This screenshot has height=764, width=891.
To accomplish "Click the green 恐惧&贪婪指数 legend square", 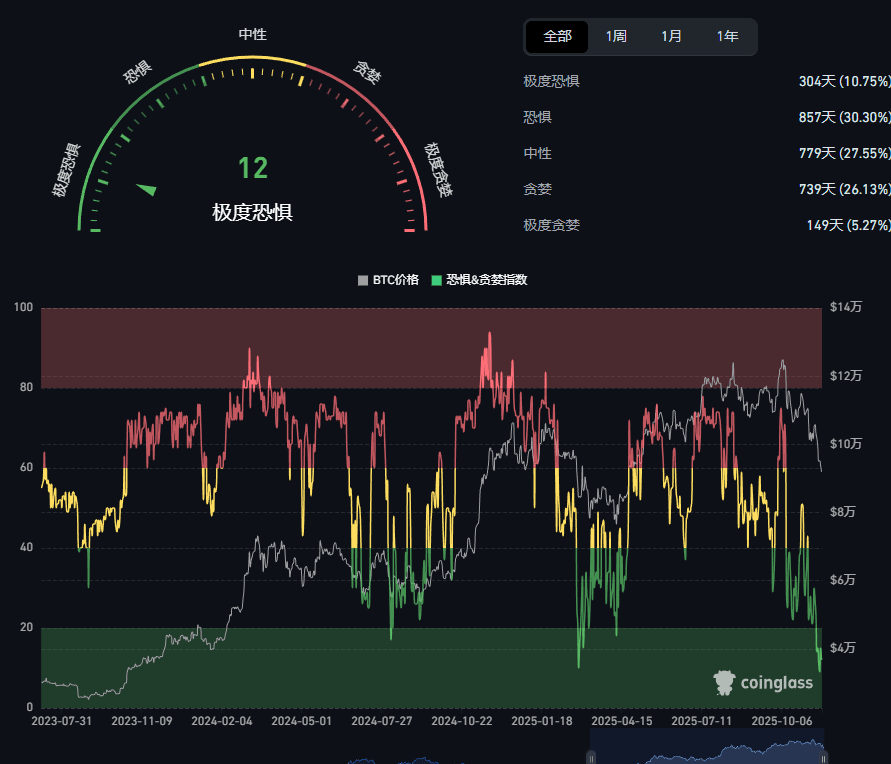I will click(436, 280).
